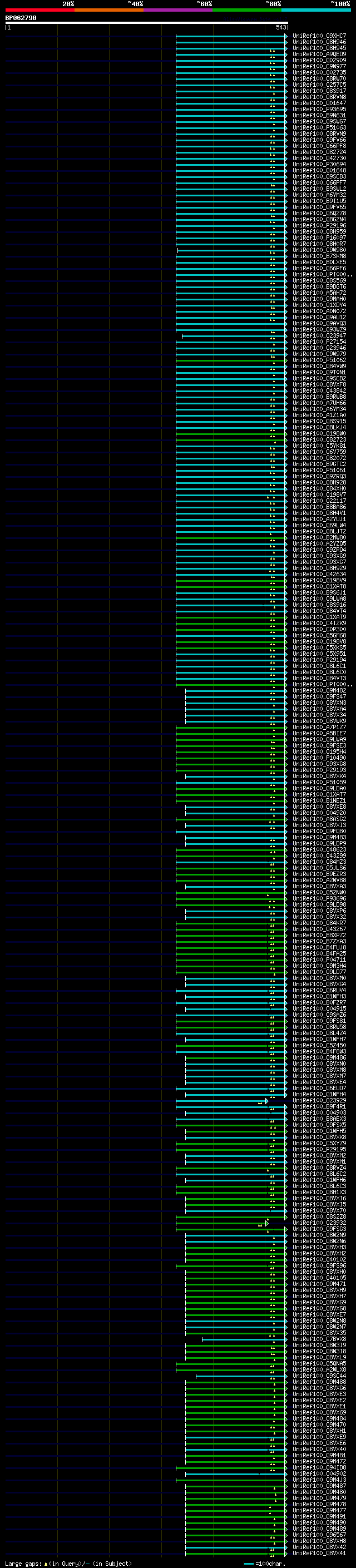Open the UniRef100_Q8H946 hit label
The width and height of the screenshot is (356, 1568).
tap(319, 42)
